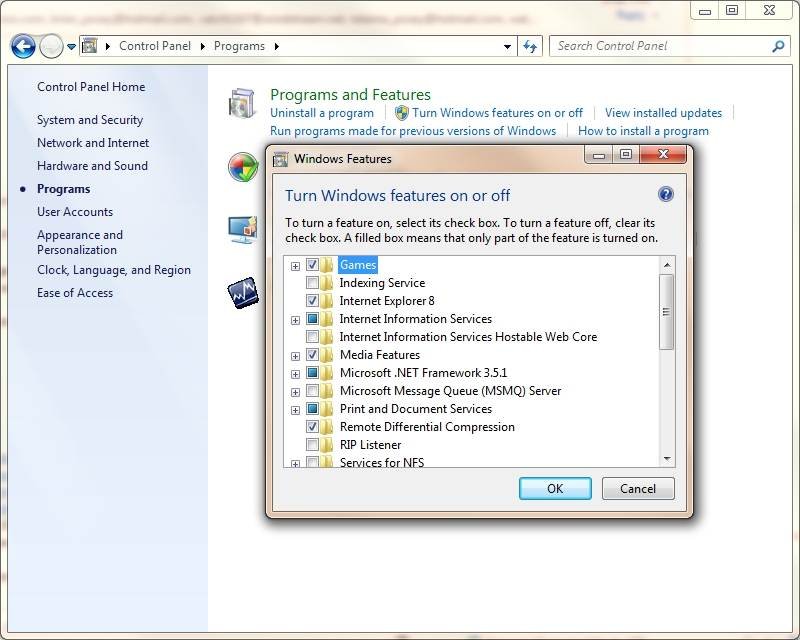800x640 pixels.
Task: Open Control Panel Home in sidebar
Action: point(91,87)
